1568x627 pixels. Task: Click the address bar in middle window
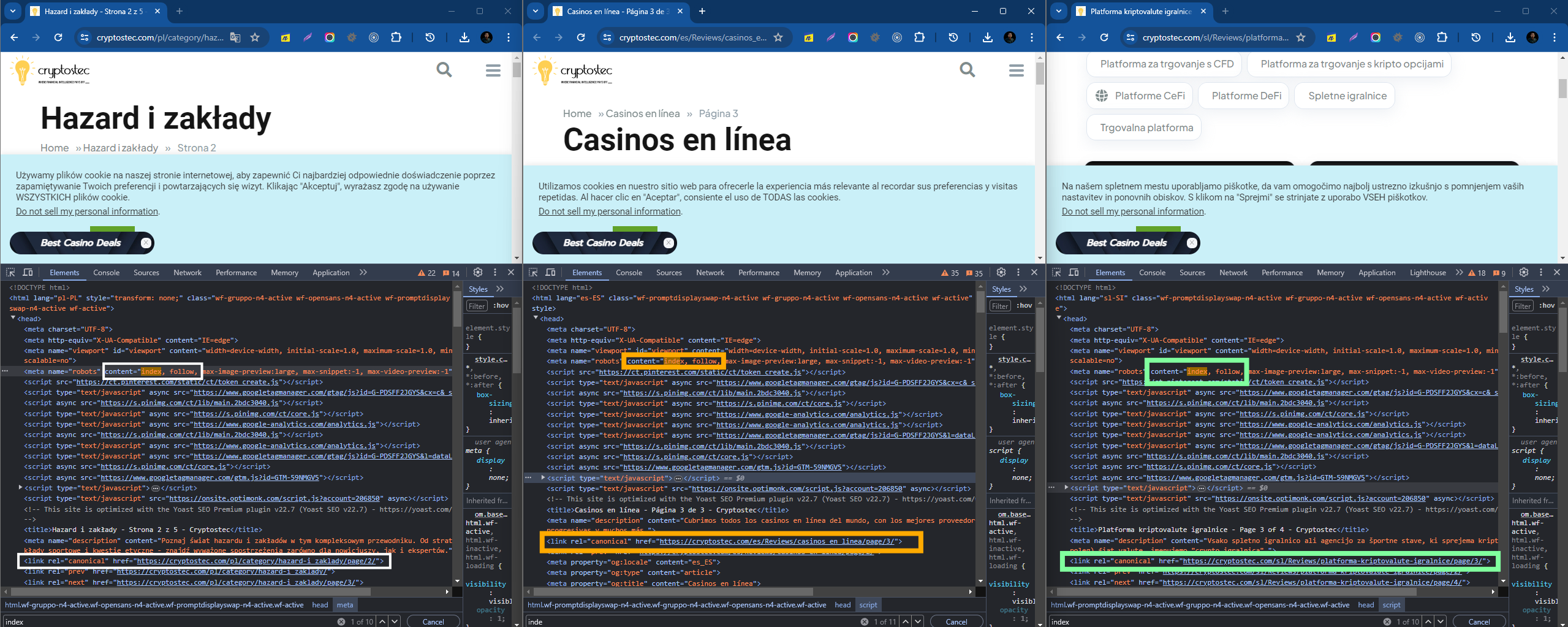pyautogui.click(x=692, y=37)
